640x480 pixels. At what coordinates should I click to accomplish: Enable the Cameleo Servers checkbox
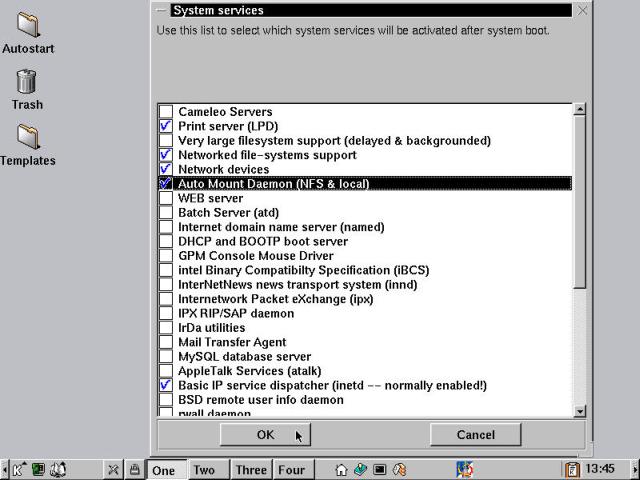click(166, 112)
